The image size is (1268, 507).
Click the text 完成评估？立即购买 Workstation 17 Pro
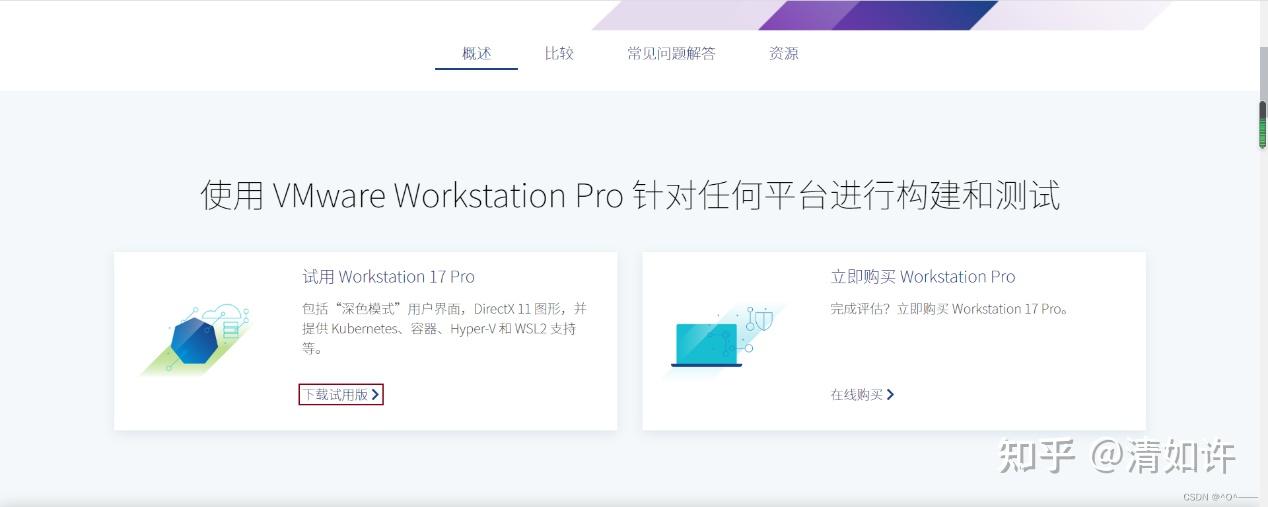pyautogui.click(x=950, y=309)
